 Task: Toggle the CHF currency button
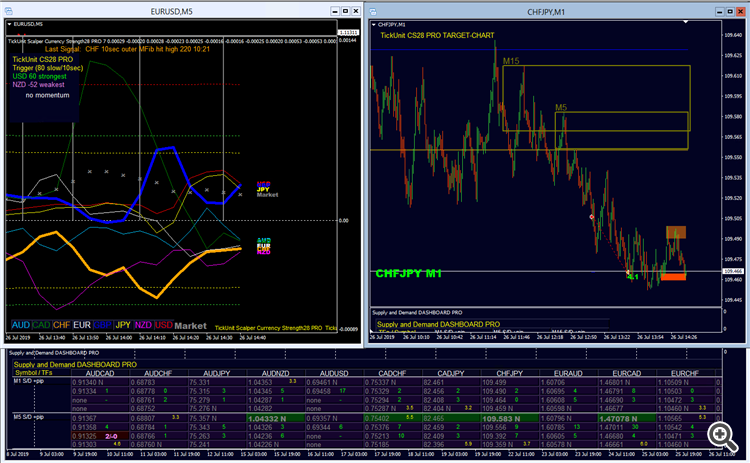(x=62, y=325)
